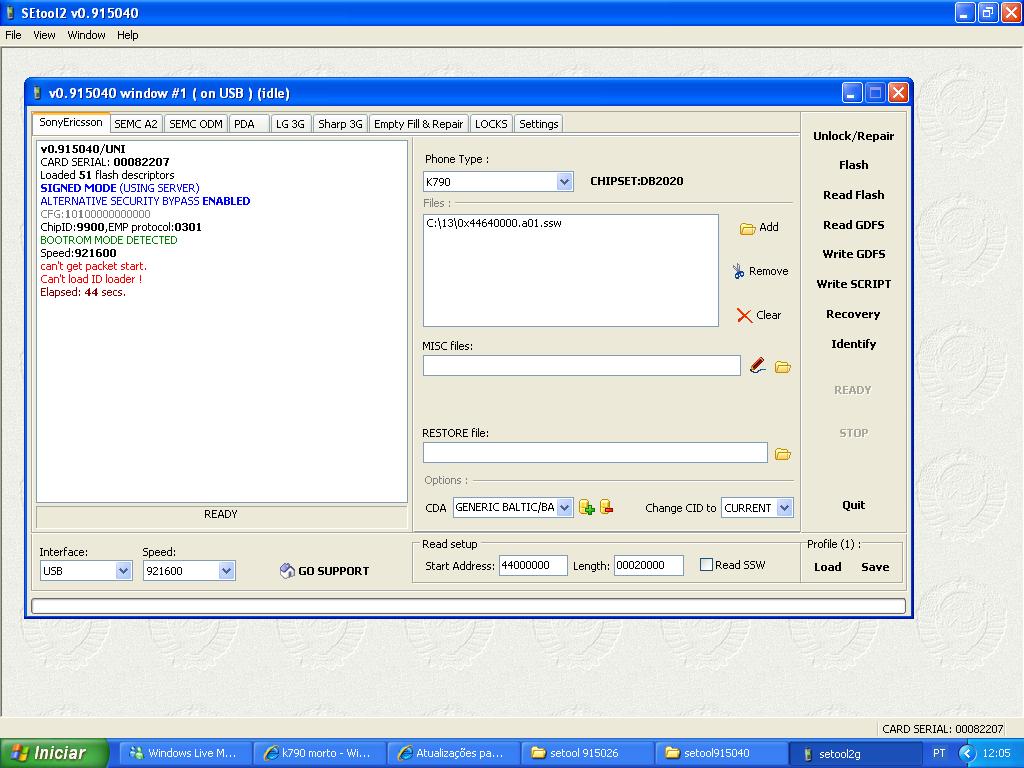Click the MISC files text field

pyautogui.click(x=581, y=366)
